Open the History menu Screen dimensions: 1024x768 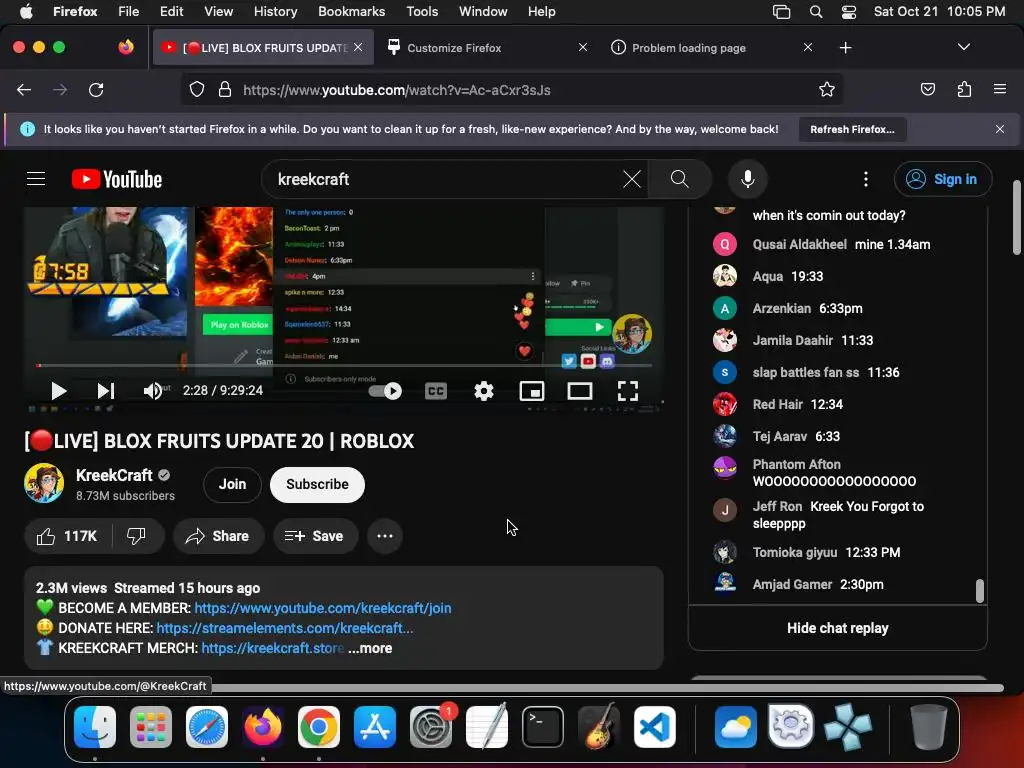pos(275,11)
